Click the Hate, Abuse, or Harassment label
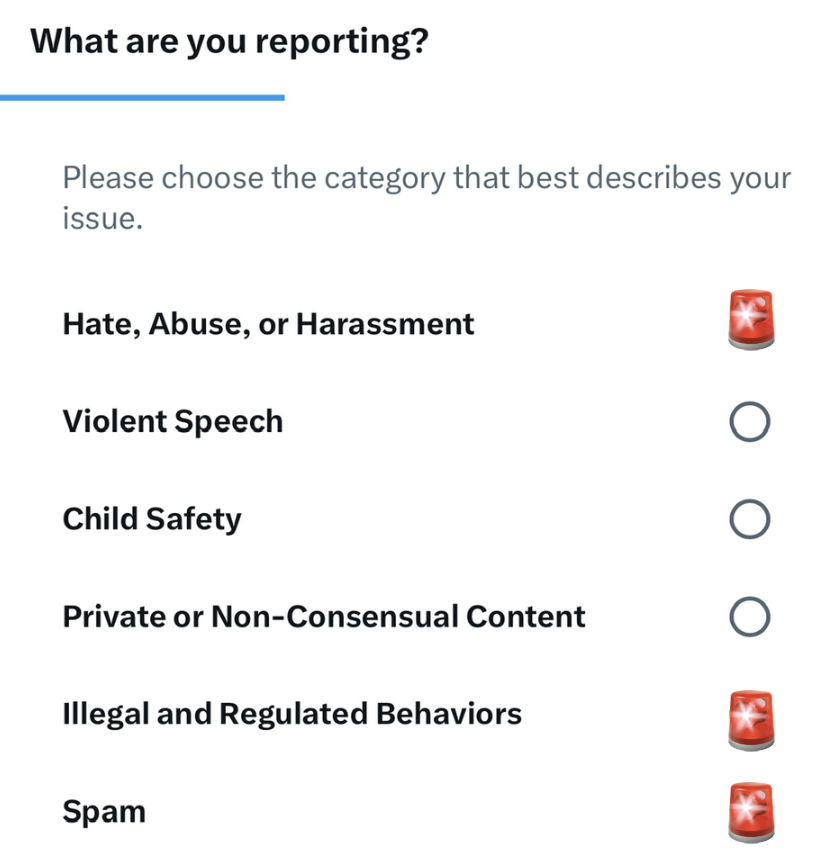The width and height of the screenshot is (840, 868). 269,324
